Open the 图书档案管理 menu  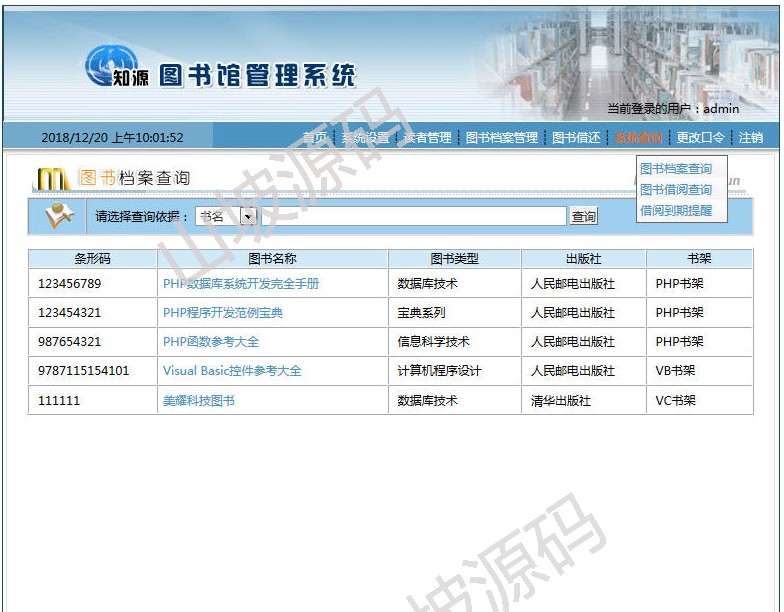[x=502, y=138]
